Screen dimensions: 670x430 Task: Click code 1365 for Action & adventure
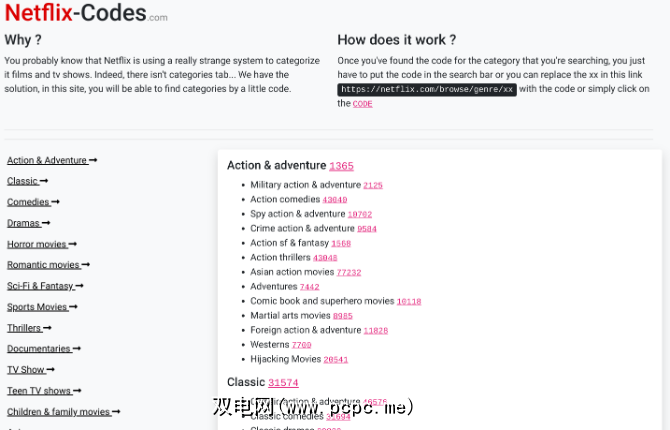tap(341, 166)
